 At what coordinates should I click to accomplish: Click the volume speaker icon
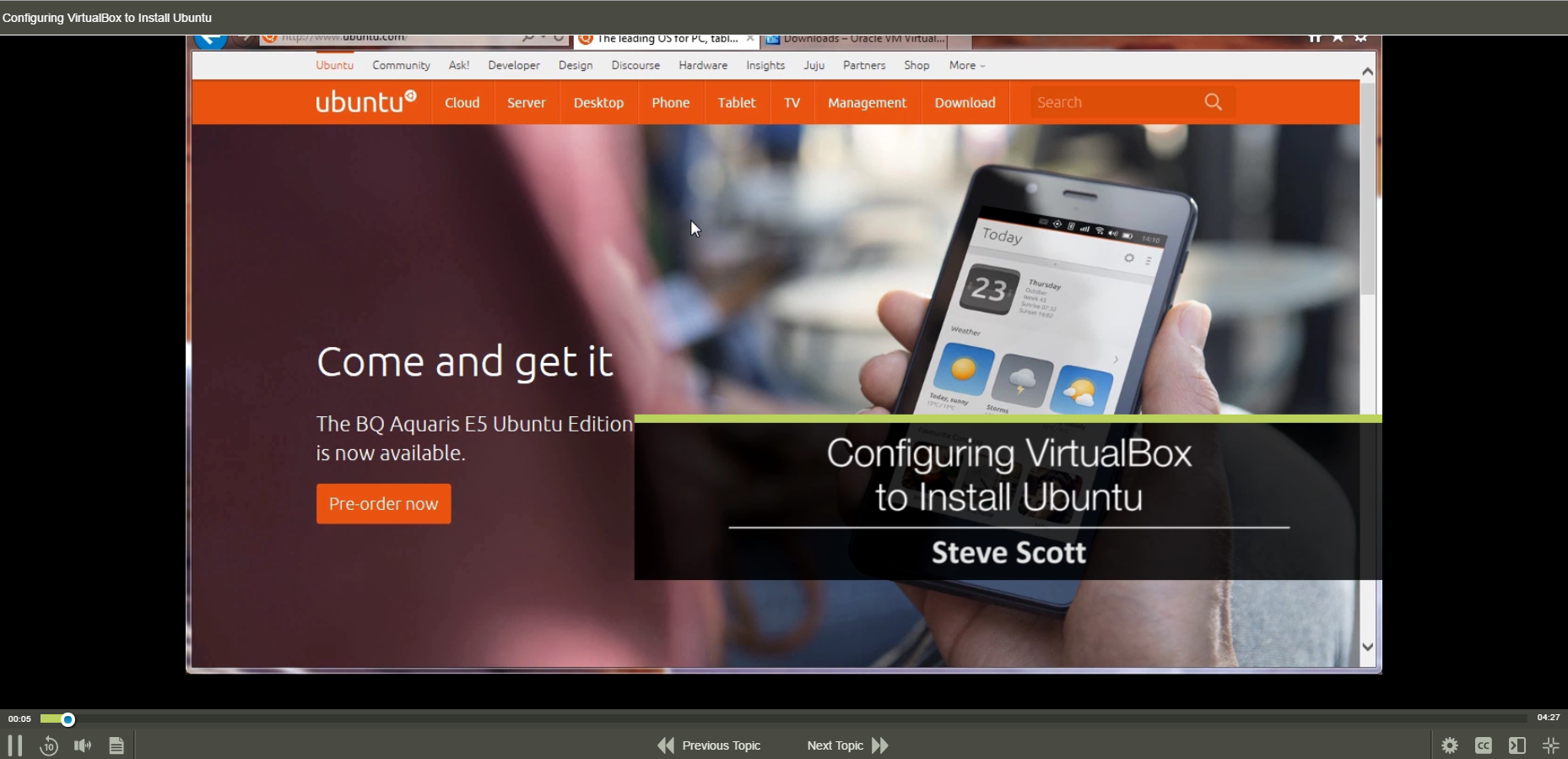click(x=83, y=745)
